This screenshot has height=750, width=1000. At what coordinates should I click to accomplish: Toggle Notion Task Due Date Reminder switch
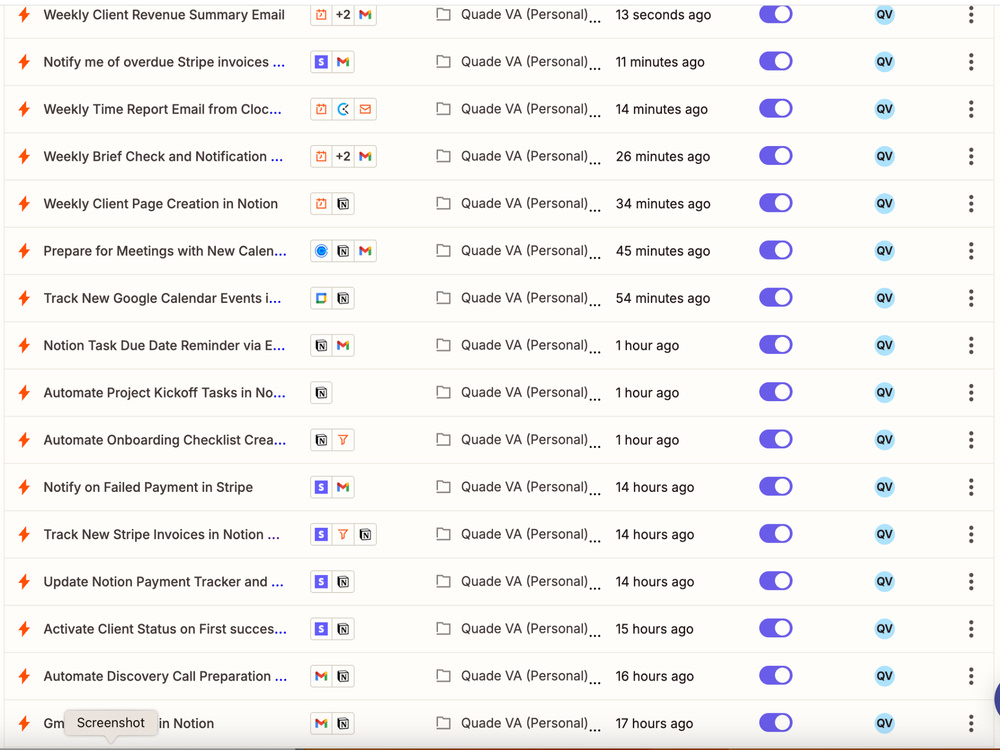(x=776, y=344)
